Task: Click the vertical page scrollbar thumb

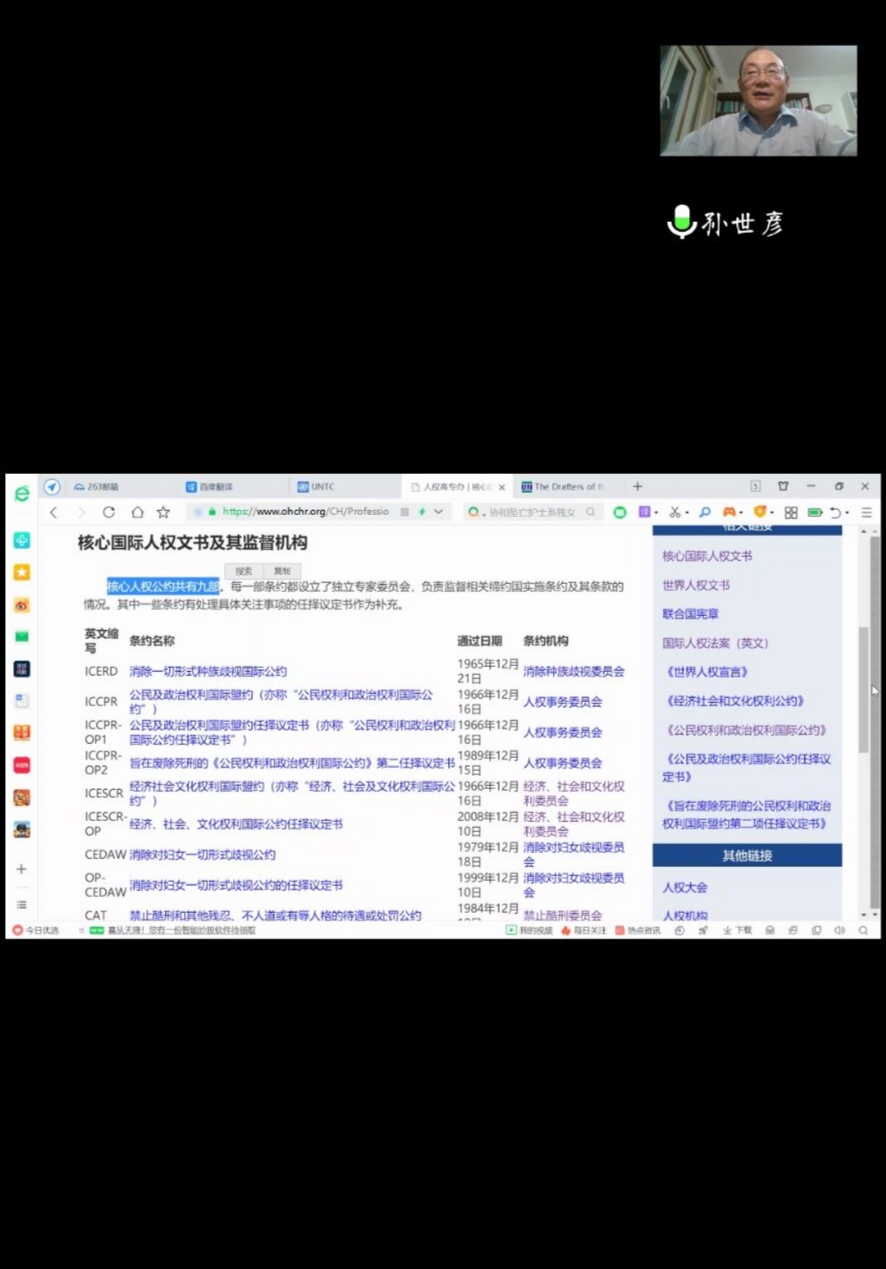Action: tap(865, 690)
